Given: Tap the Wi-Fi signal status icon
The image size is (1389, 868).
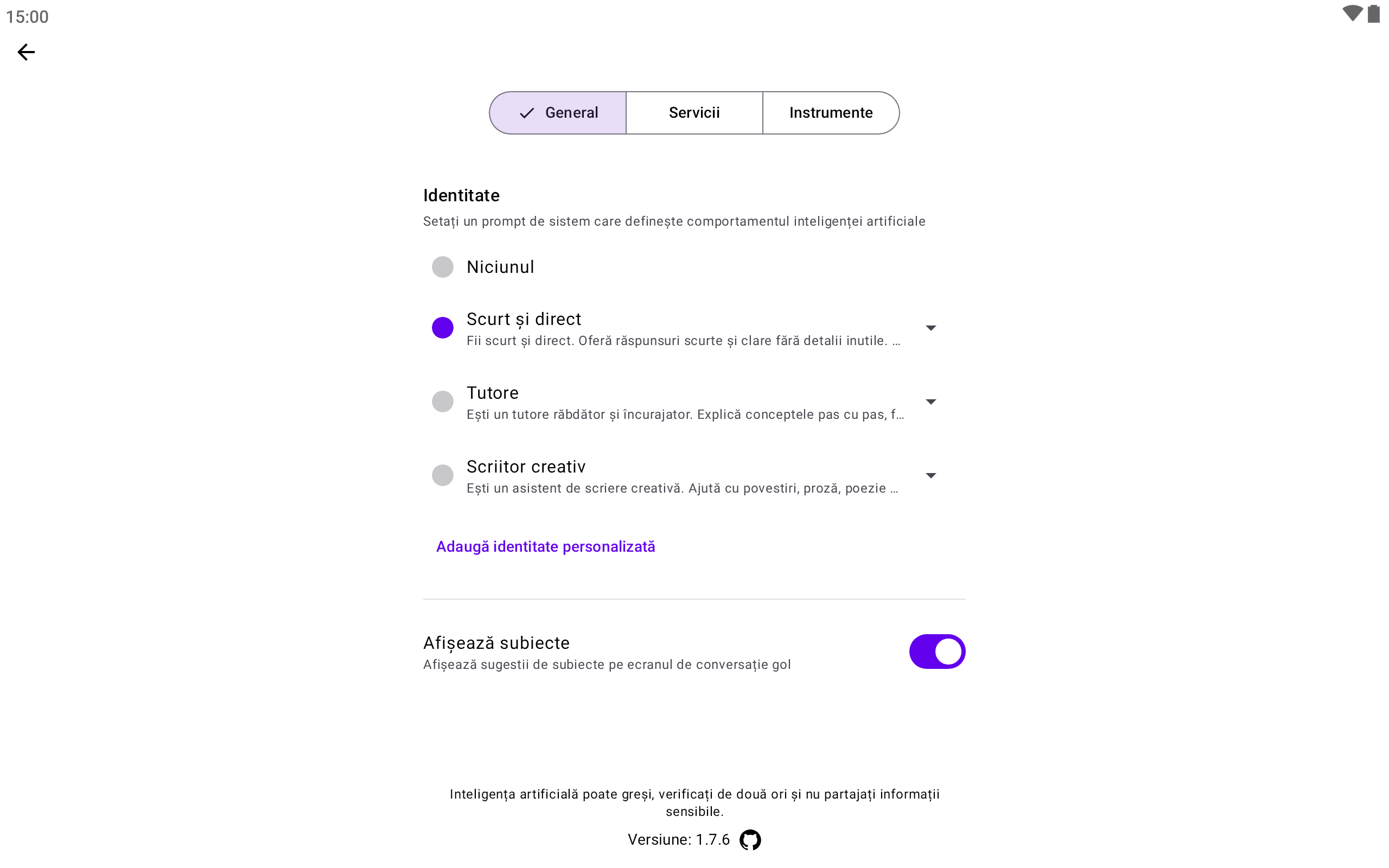Looking at the screenshot, I should tap(1352, 14).
